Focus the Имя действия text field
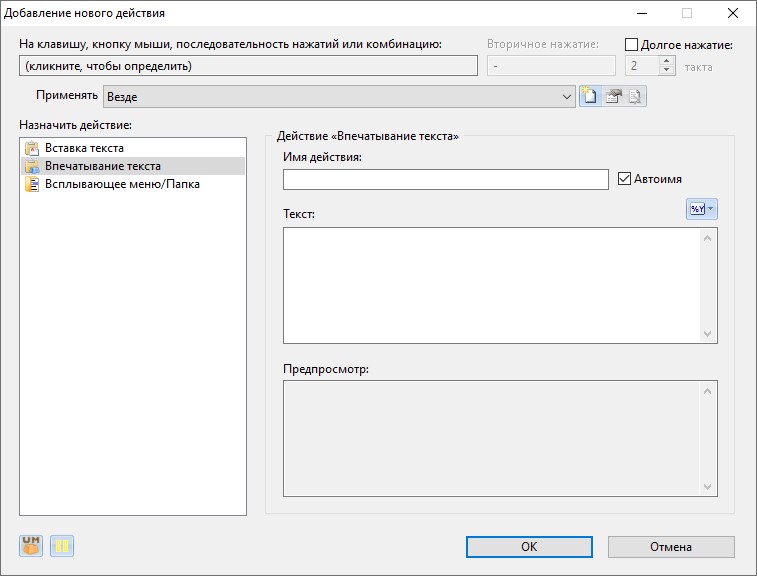Image resolution: width=757 pixels, height=576 pixels. coord(446,179)
